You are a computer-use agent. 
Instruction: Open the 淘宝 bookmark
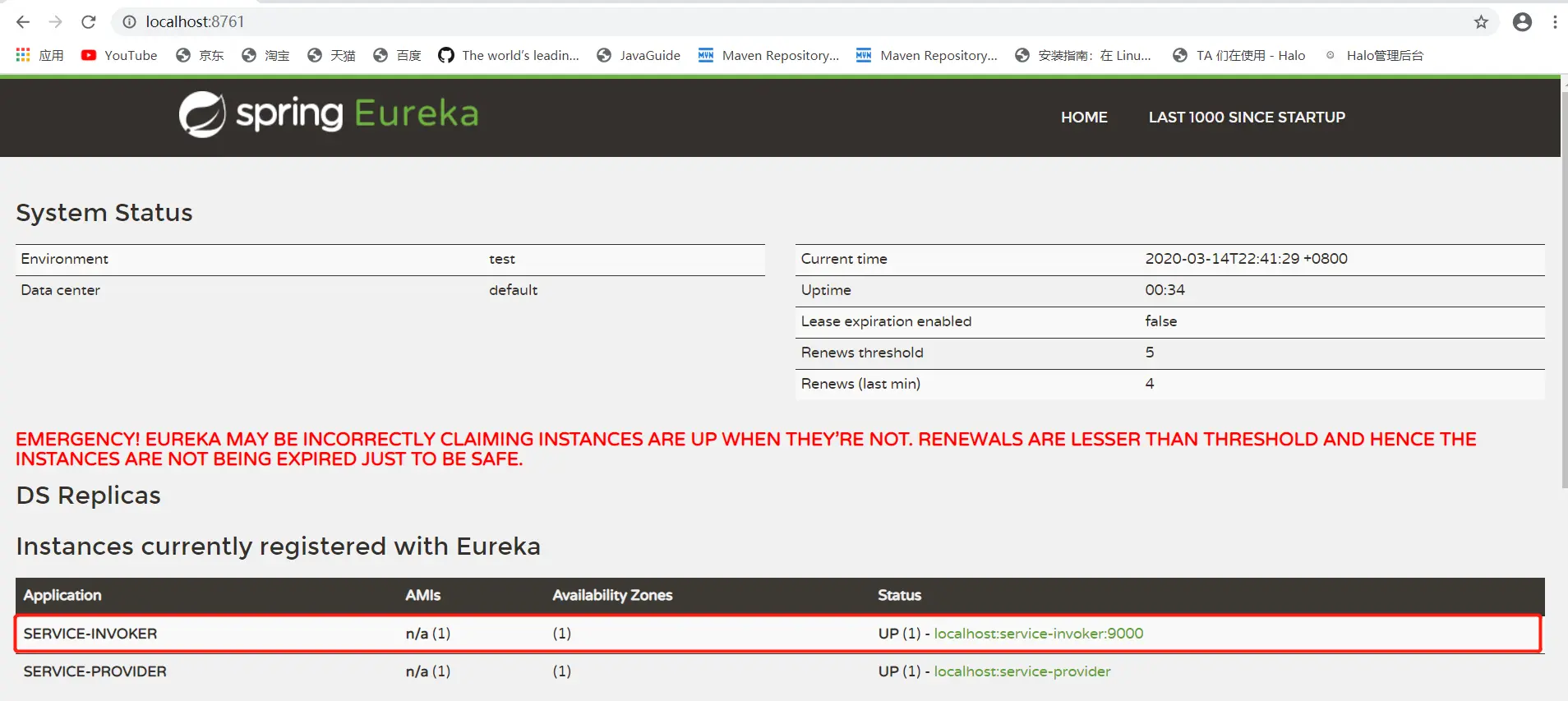pos(265,55)
